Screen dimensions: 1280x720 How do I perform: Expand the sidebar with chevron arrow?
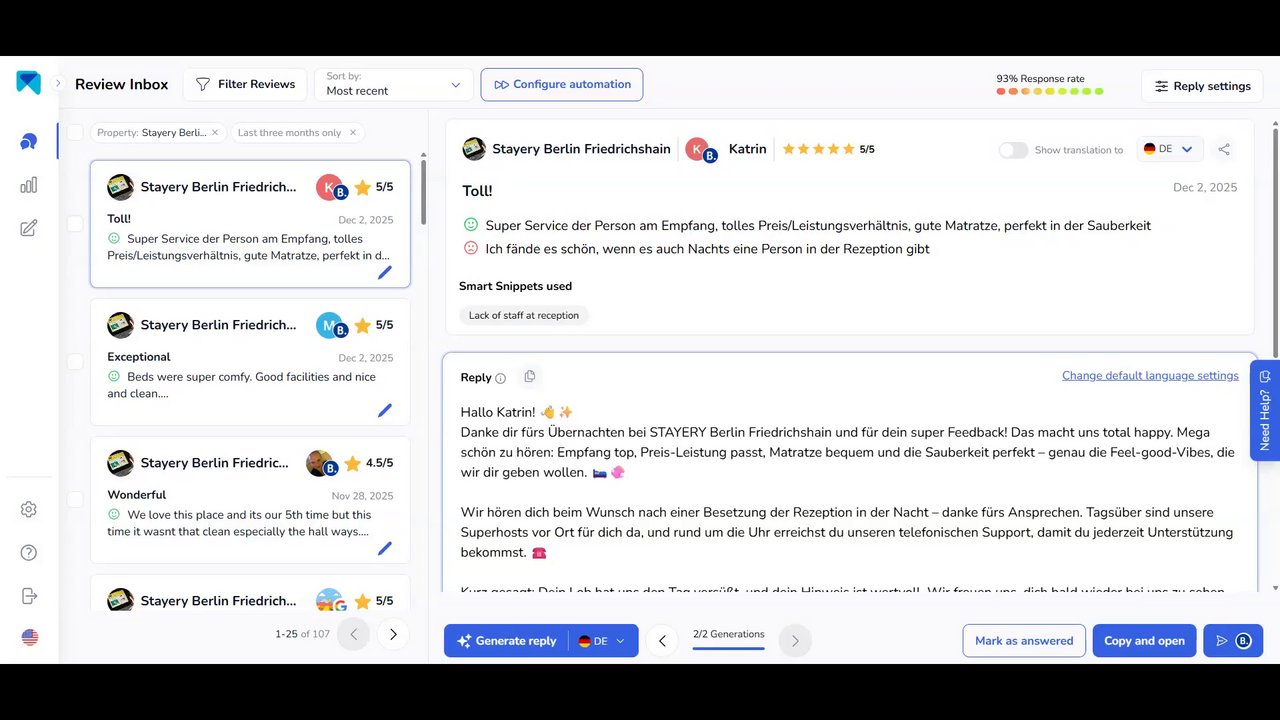coord(58,83)
